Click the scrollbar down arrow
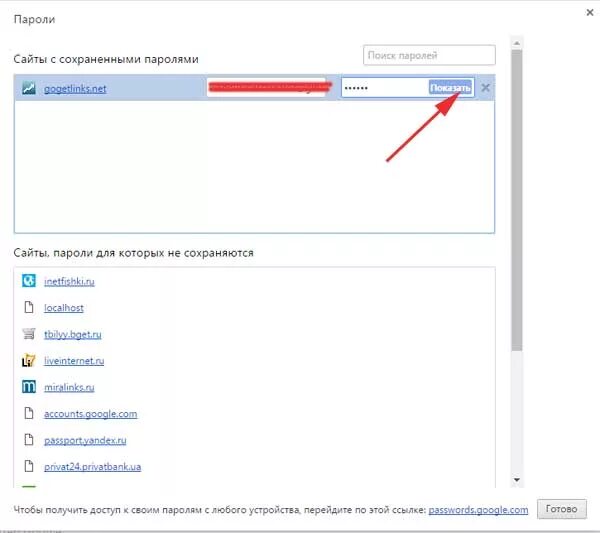This screenshot has width=600, height=533. point(517,480)
